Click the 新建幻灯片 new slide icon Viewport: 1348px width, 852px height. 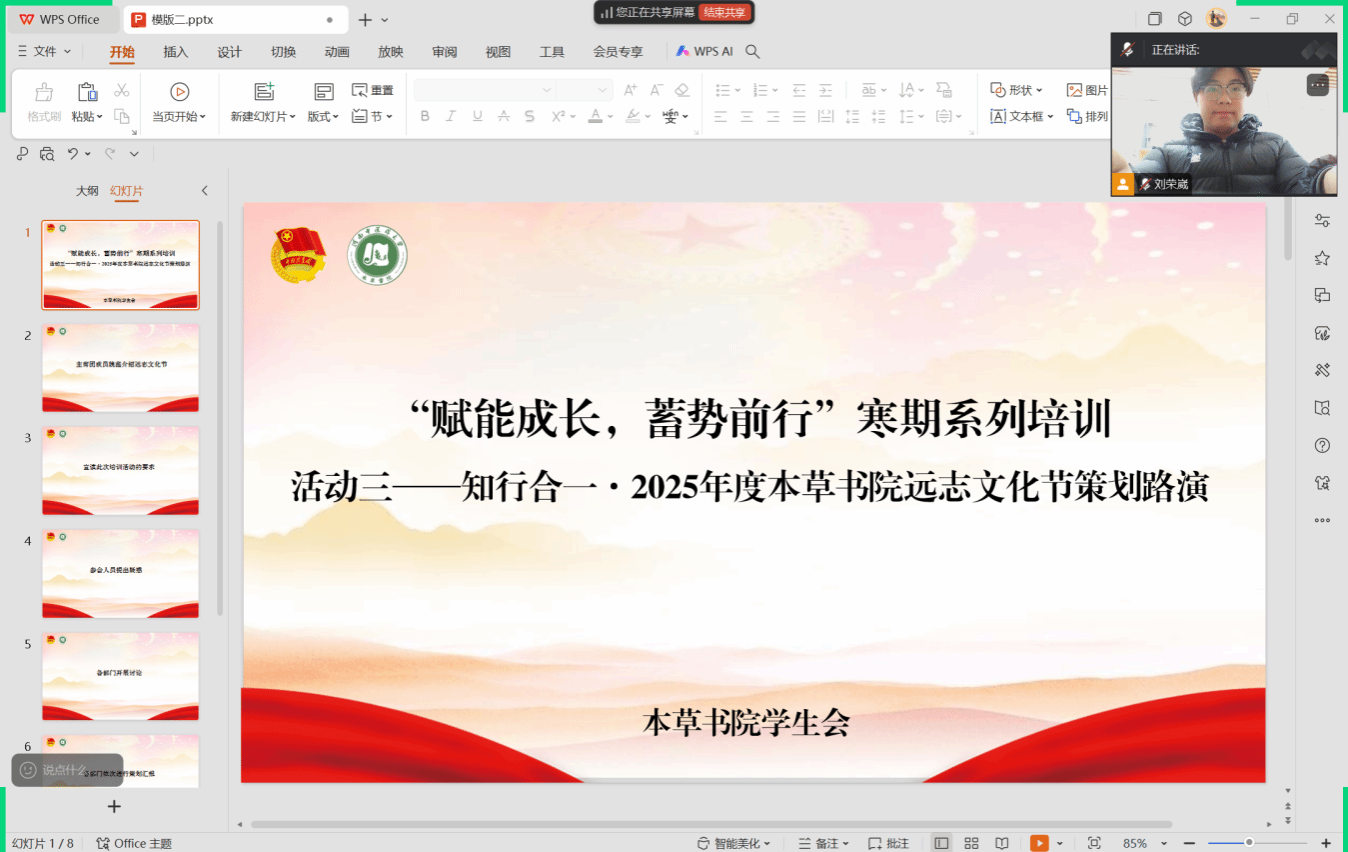coord(264,92)
